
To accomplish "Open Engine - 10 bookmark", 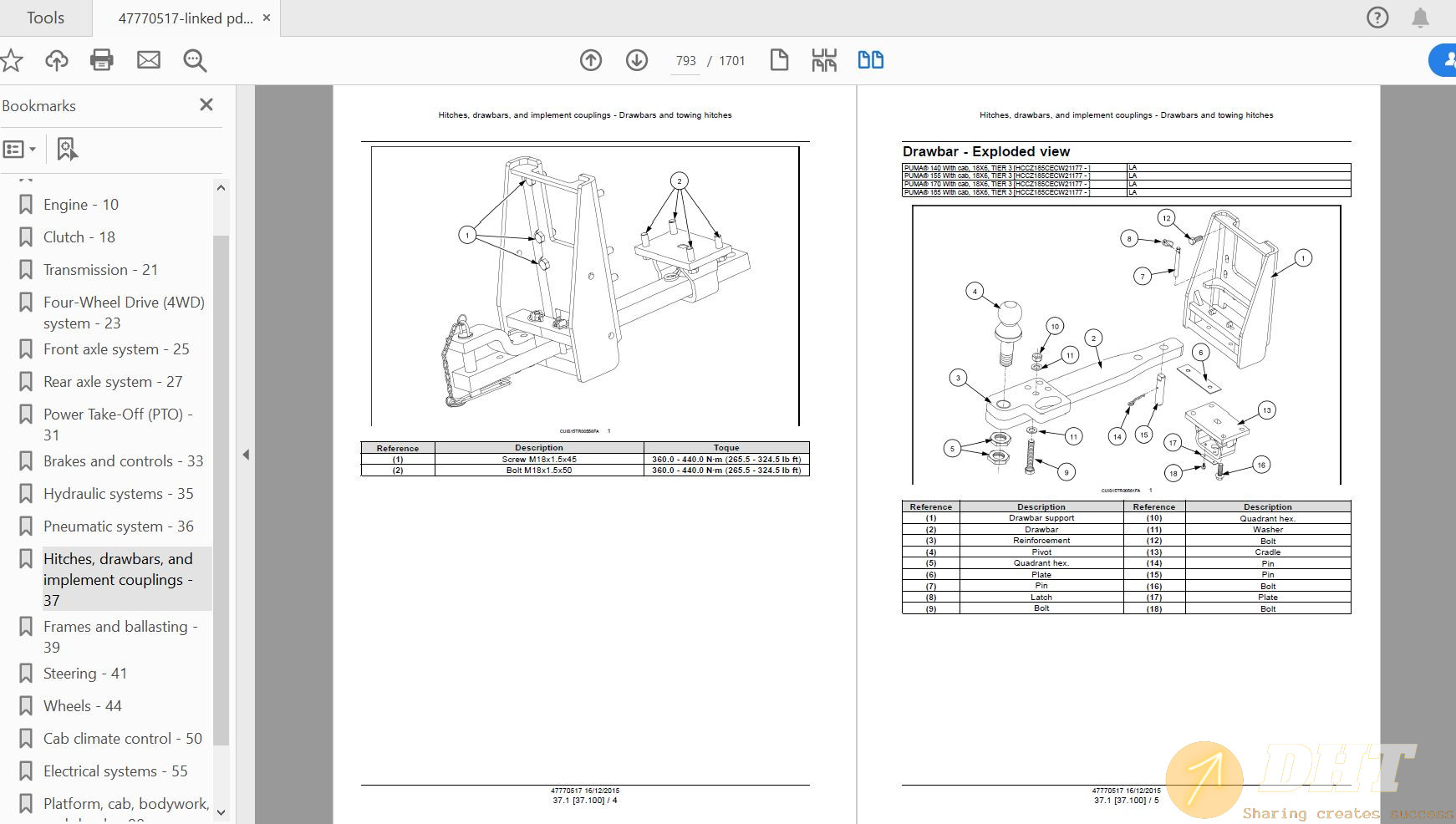I will pyautogui.click(x=81, y=205).
